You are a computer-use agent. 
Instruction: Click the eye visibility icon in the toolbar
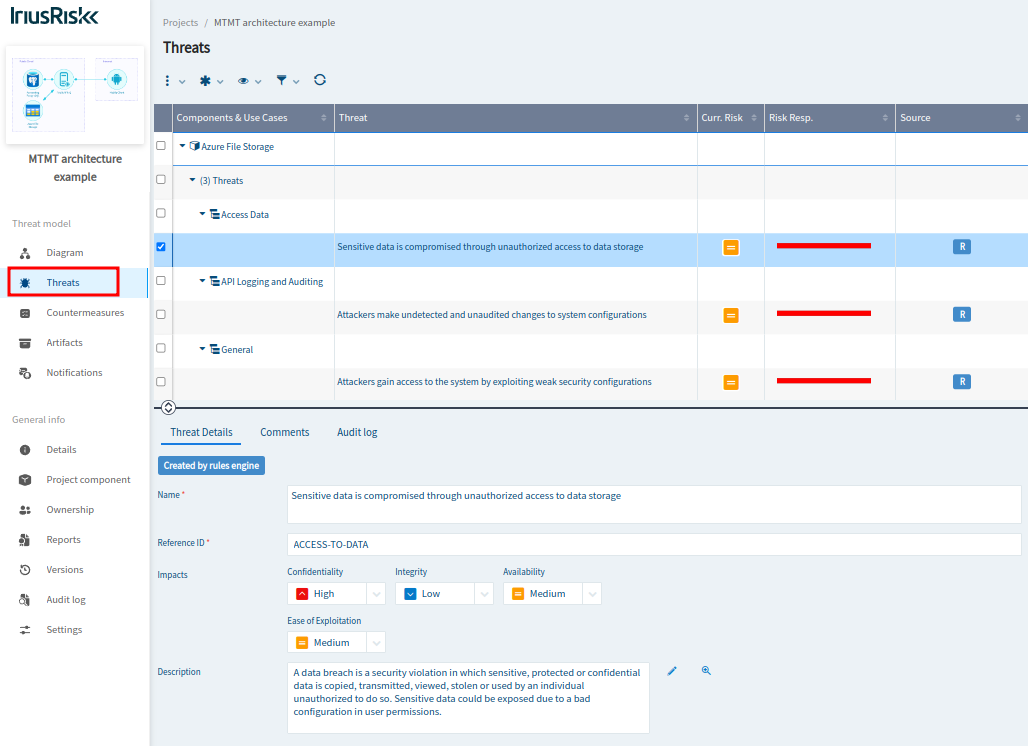tap(245, 80)
